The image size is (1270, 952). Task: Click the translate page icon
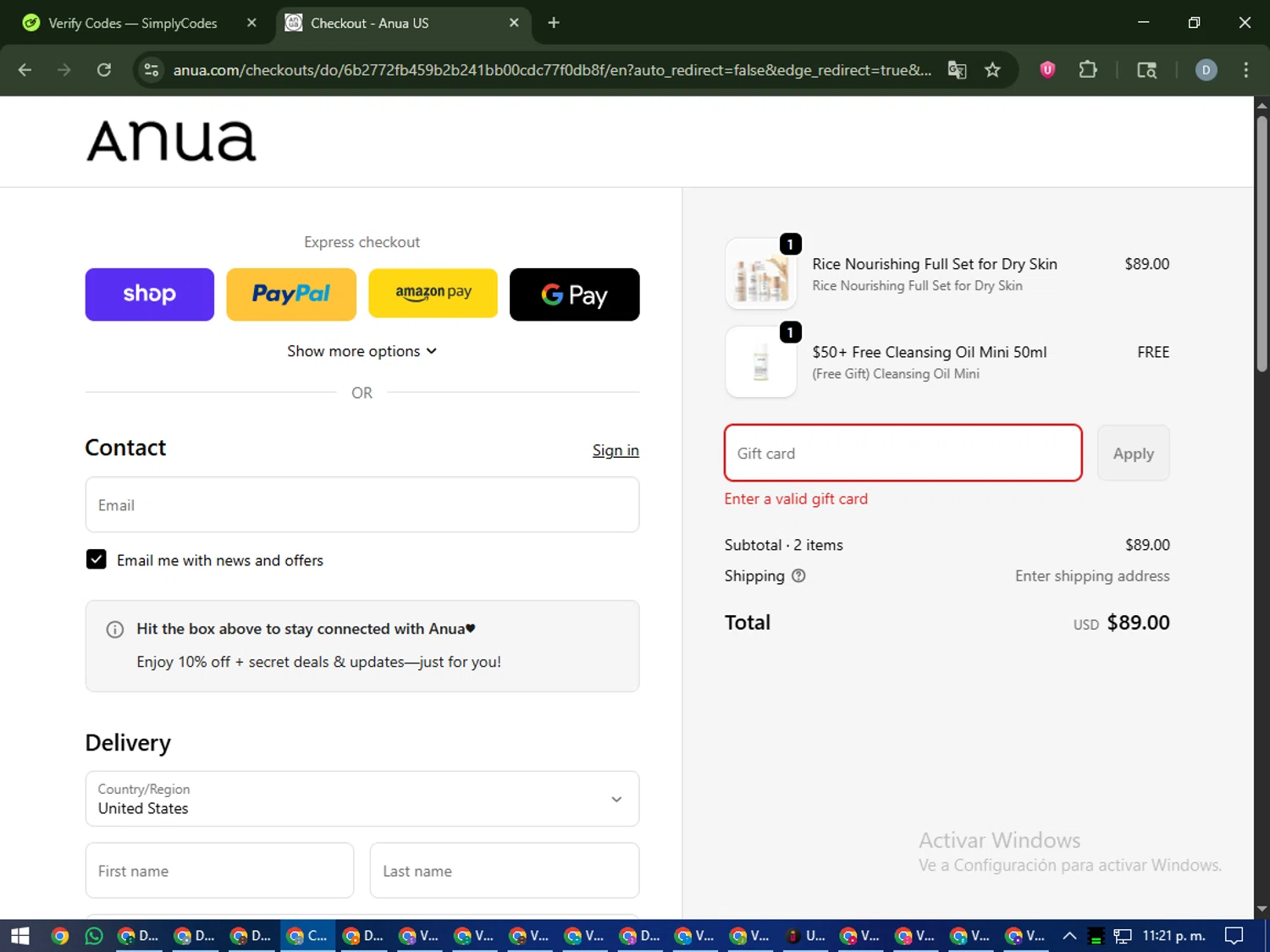[x=957, y=70]
